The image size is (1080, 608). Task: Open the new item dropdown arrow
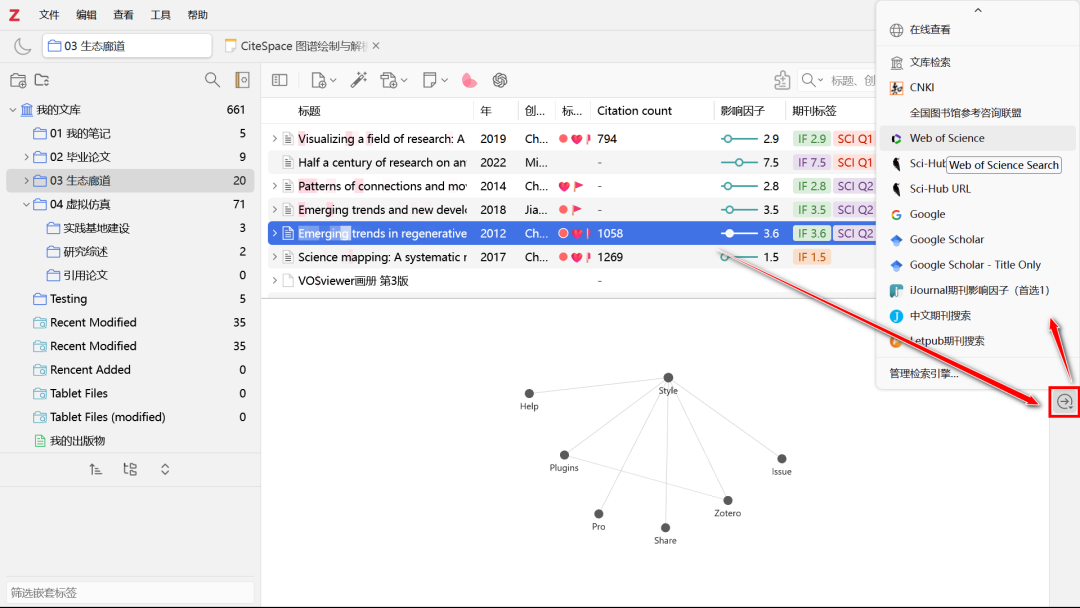[333, 80]
